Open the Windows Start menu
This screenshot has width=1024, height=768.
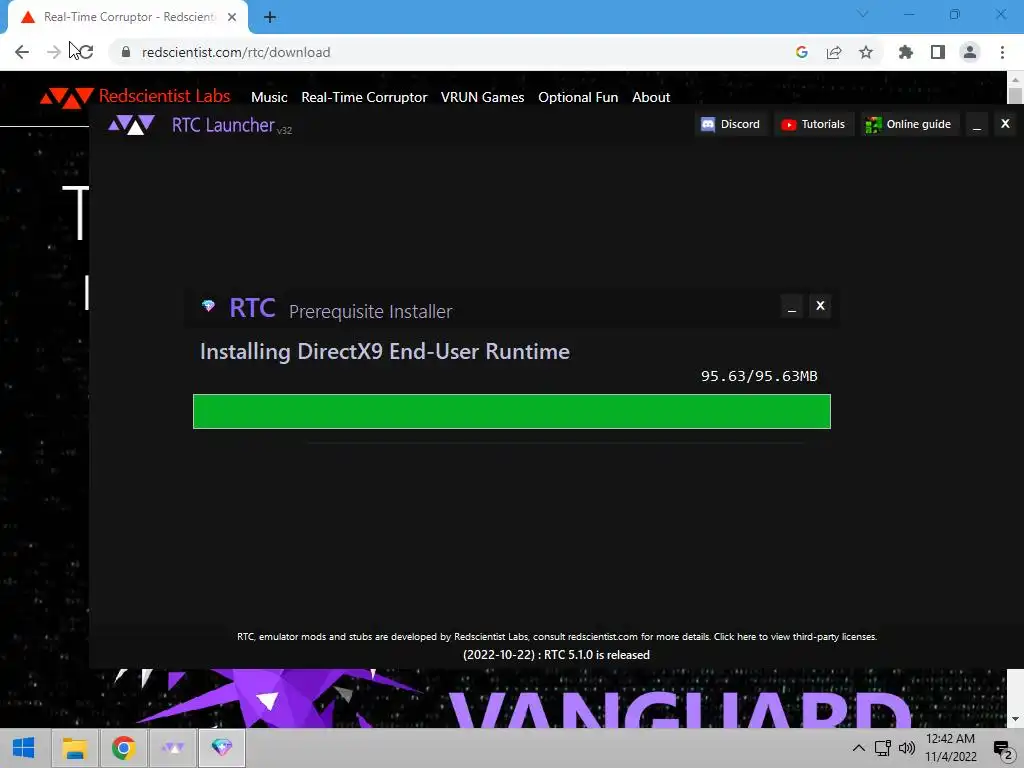click(24, 748)
